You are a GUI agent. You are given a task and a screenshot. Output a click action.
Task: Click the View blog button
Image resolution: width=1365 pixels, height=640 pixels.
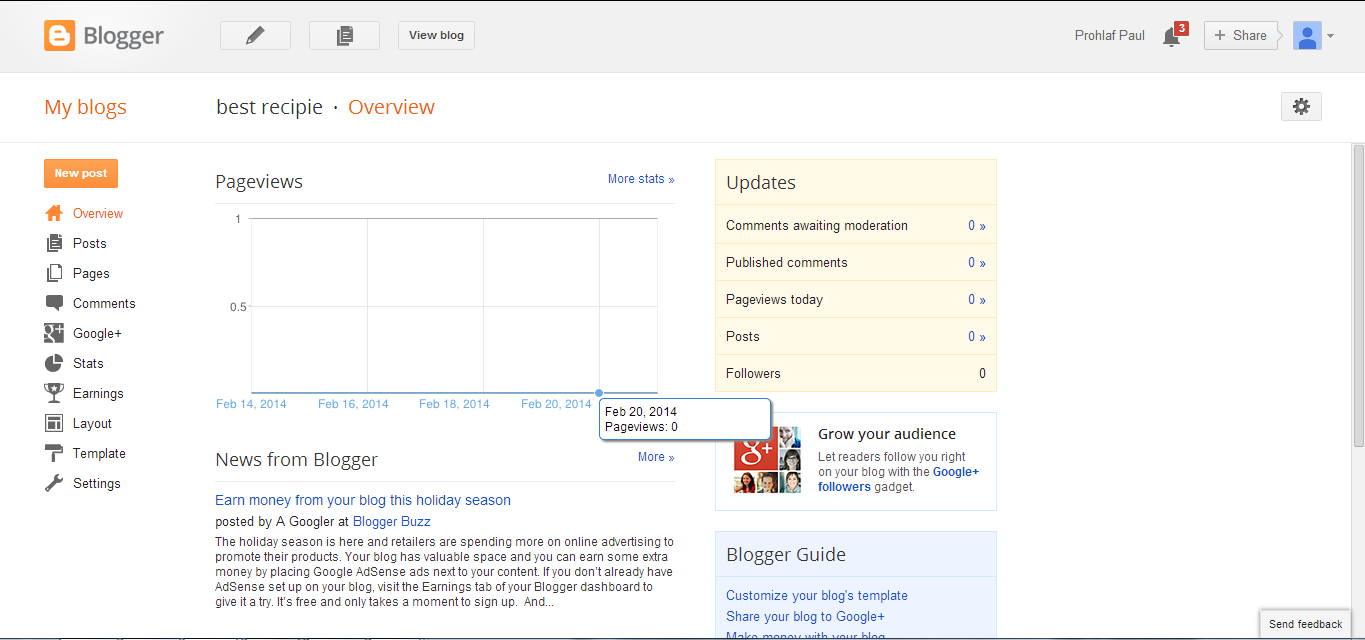436,35
